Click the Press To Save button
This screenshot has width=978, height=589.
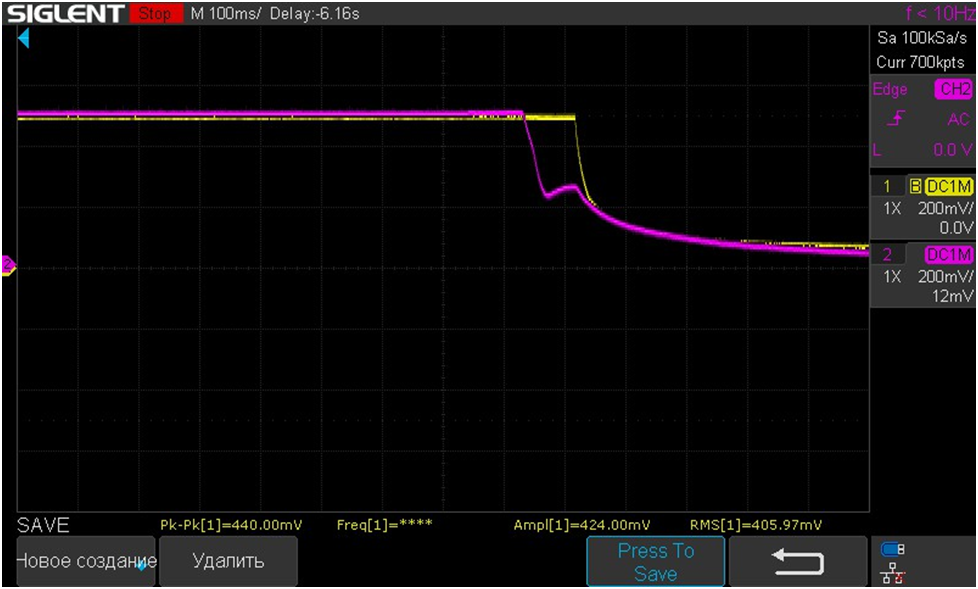656,562
